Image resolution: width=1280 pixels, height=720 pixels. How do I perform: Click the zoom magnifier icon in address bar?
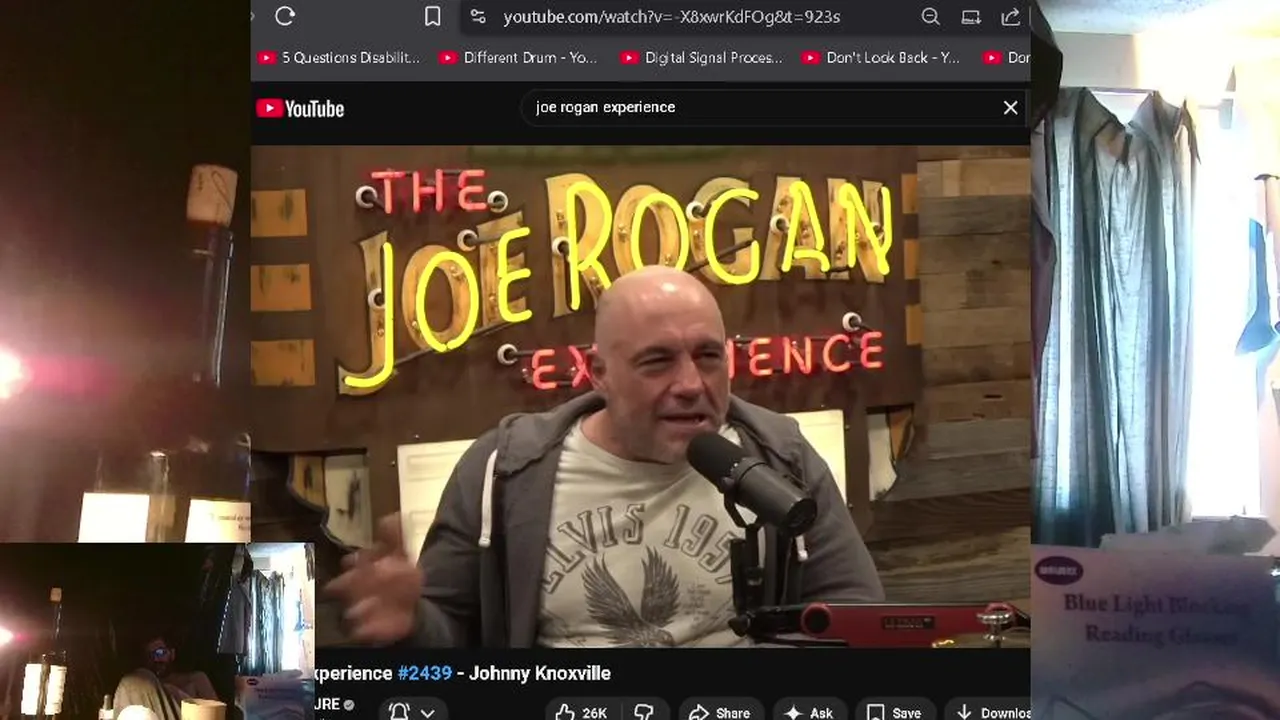pyautogui.click(x=930, y=16)
